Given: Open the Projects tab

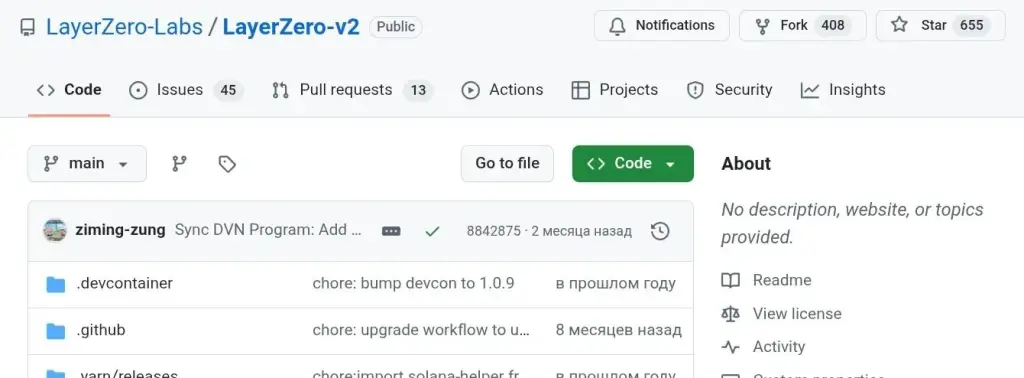Looking at the screenshot, I should pyautogui.click(x=615, y=90).
